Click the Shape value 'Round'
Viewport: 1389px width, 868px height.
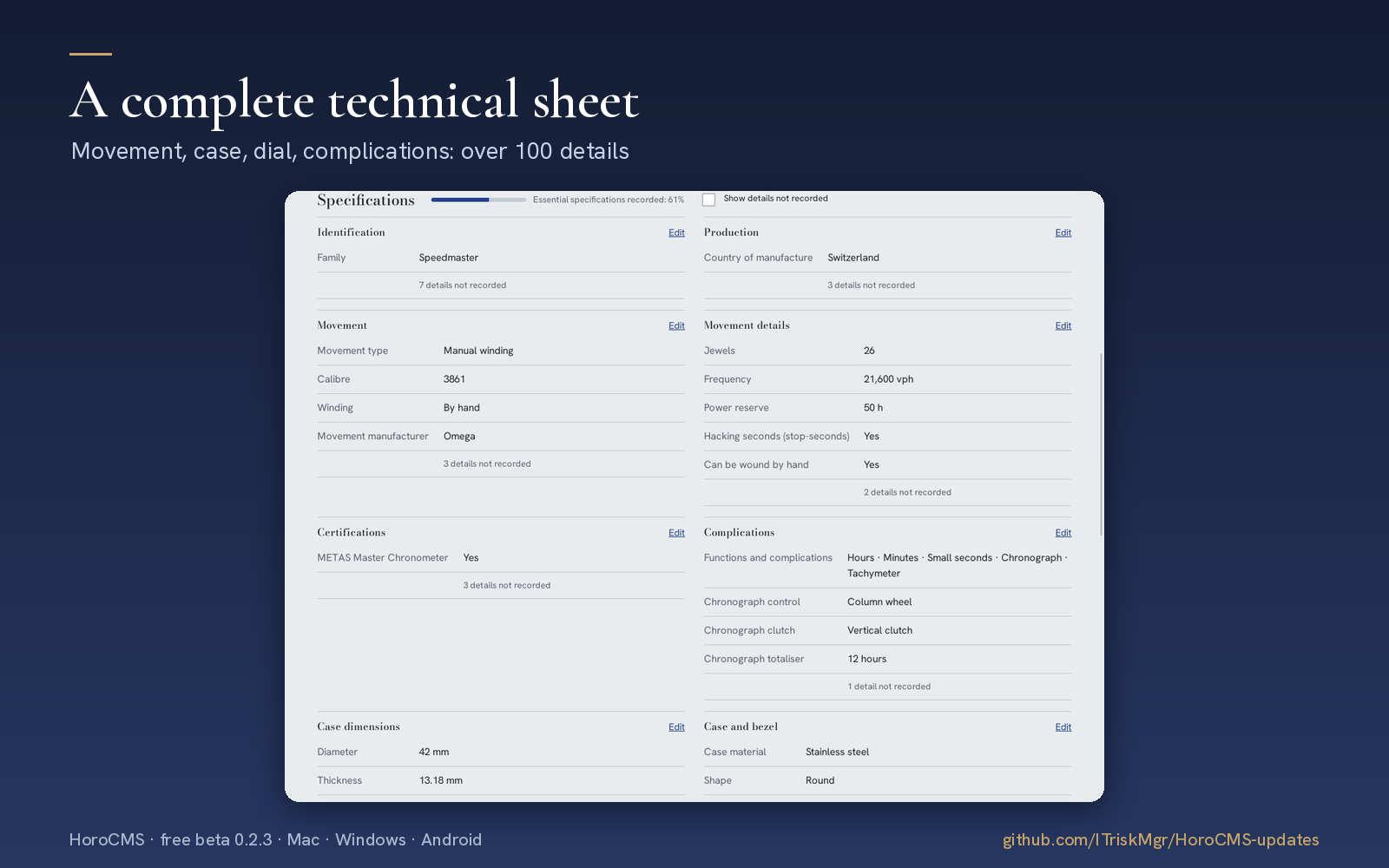820,781
